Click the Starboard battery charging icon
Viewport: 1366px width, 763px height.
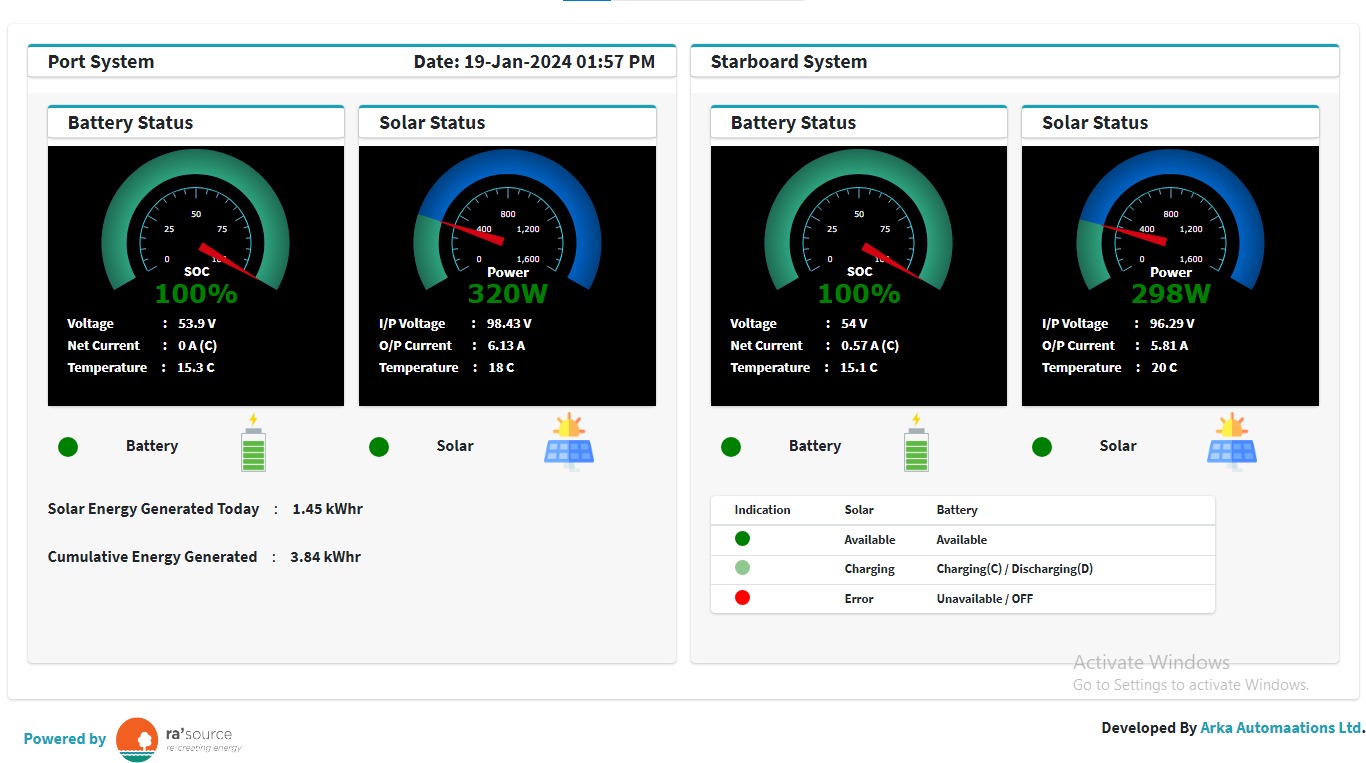916,443
